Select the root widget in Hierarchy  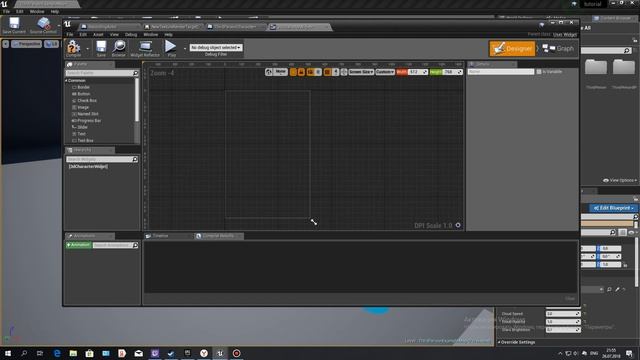pyautogui.click(x=88, y=167)
